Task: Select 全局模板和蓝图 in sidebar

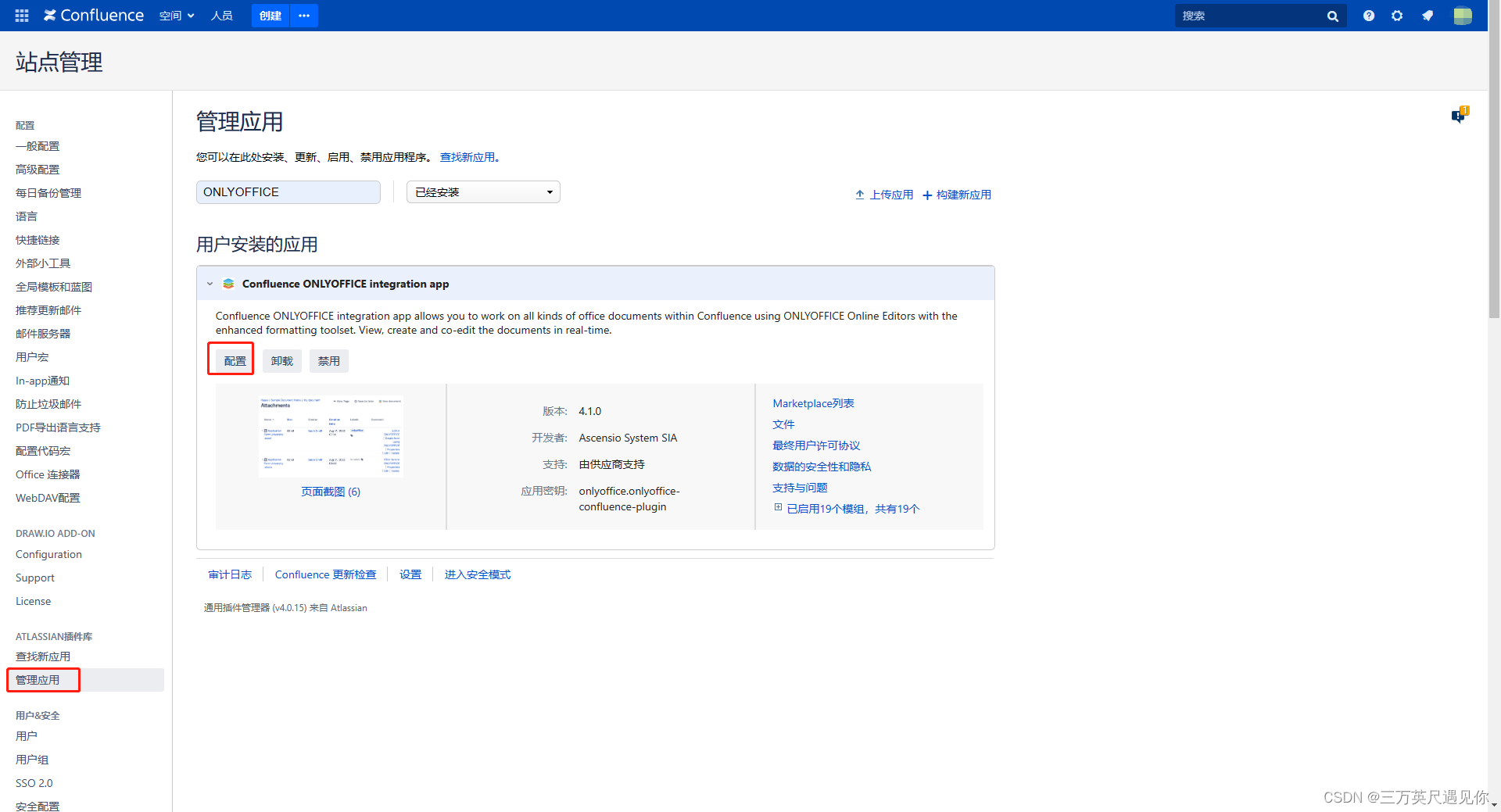Action: [54, 287]
